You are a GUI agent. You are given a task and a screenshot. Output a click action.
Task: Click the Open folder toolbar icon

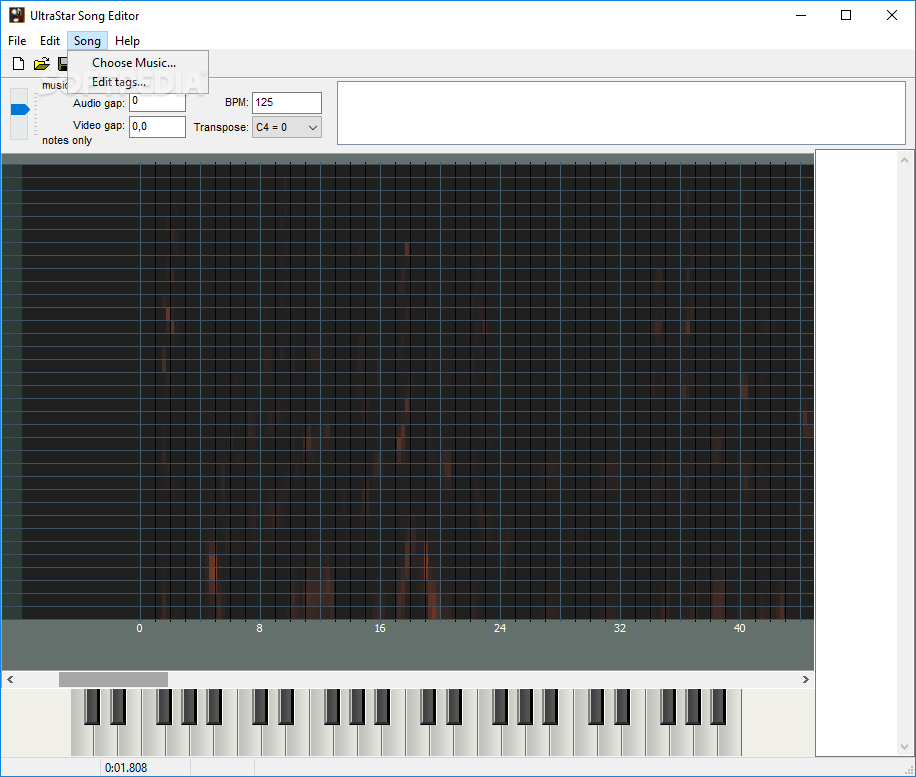coord(41,64)
